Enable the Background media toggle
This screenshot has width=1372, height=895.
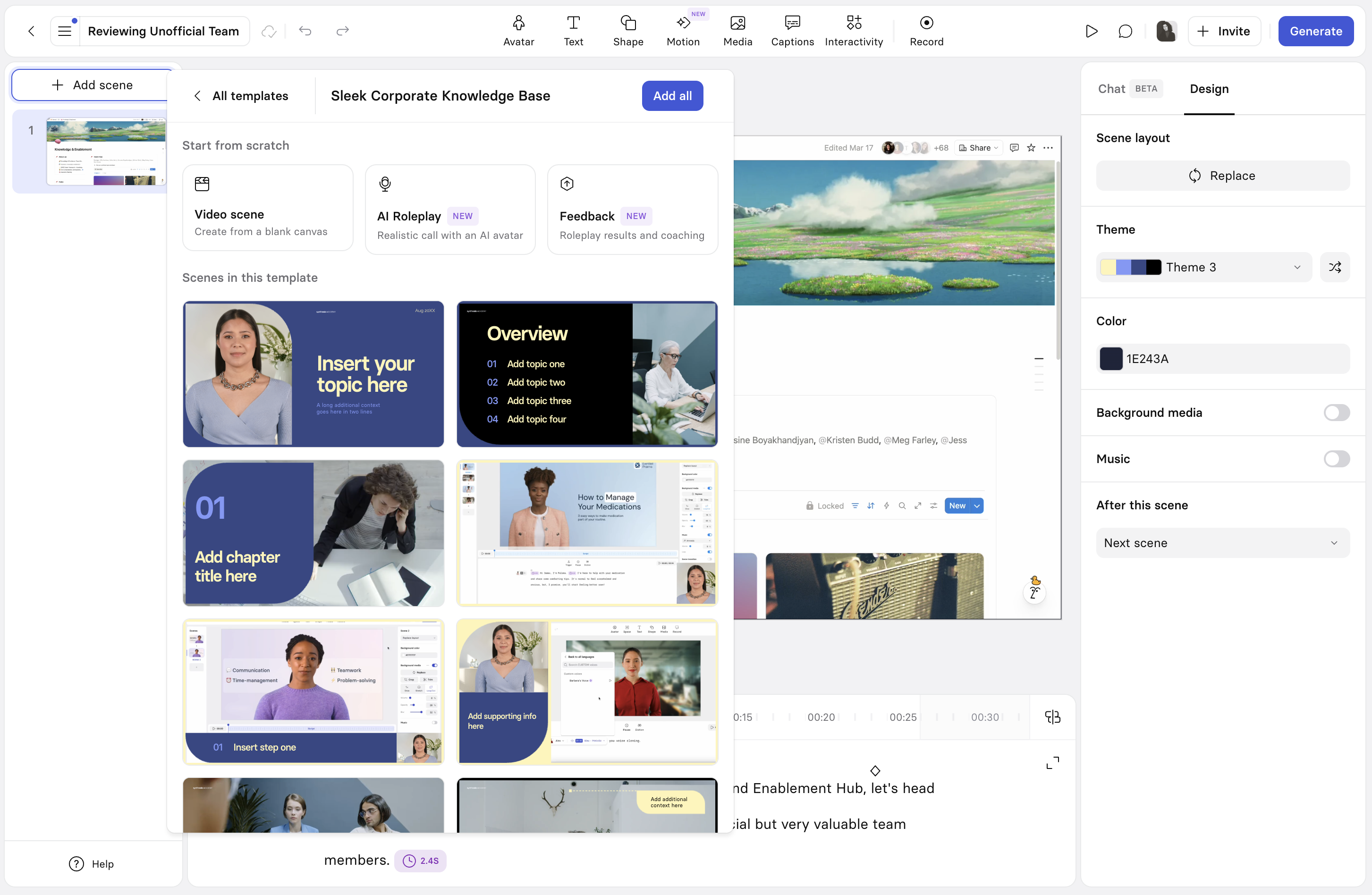[1336, 413]
